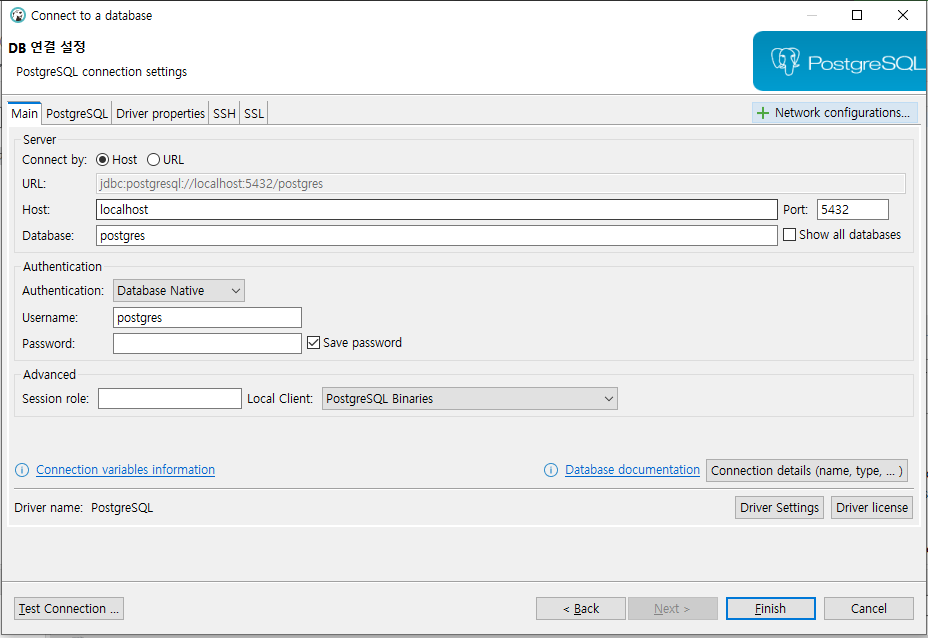Click the Port field showing 5432

853,210
